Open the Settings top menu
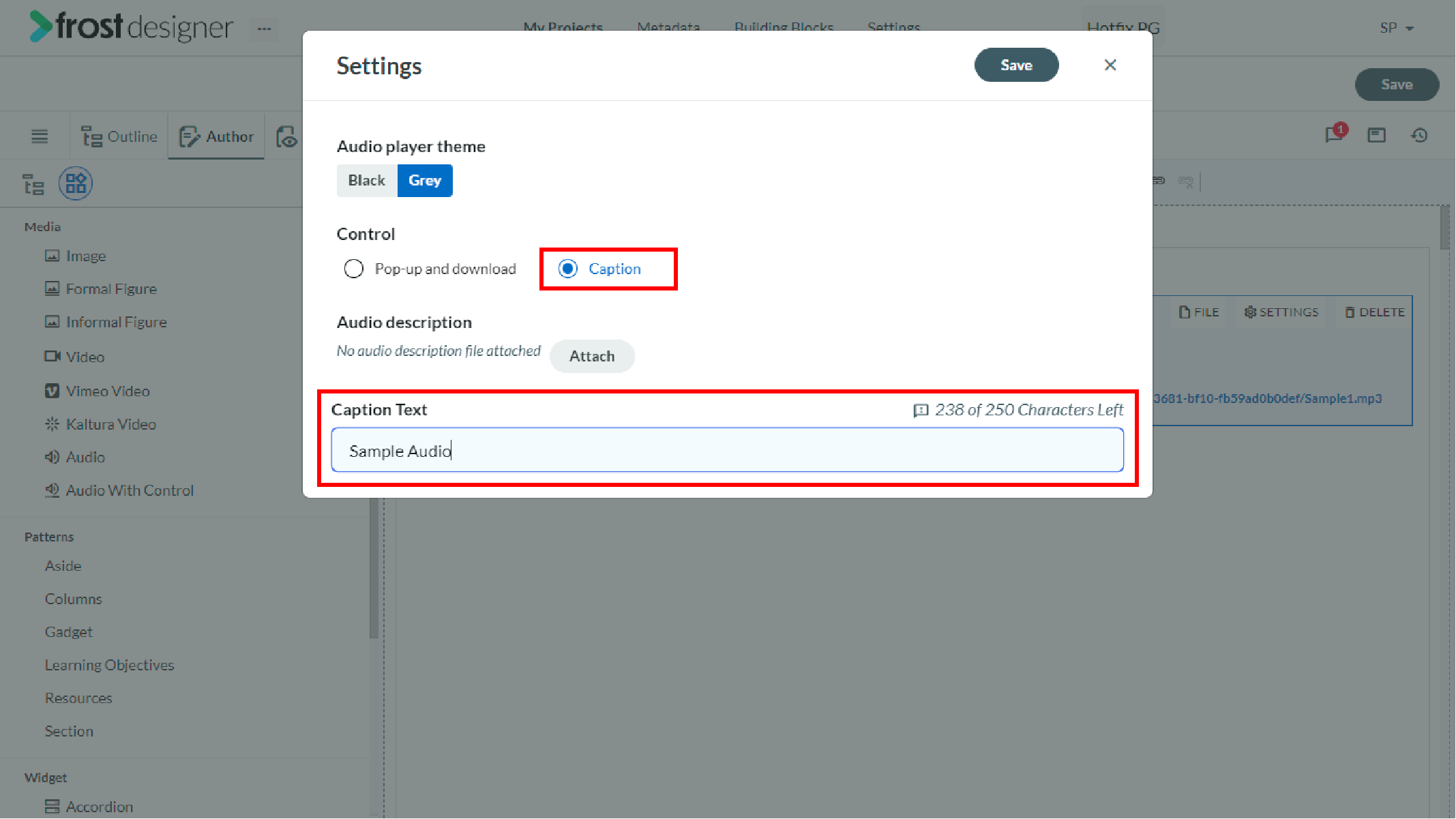1456x819 pixels. point(893,27)
